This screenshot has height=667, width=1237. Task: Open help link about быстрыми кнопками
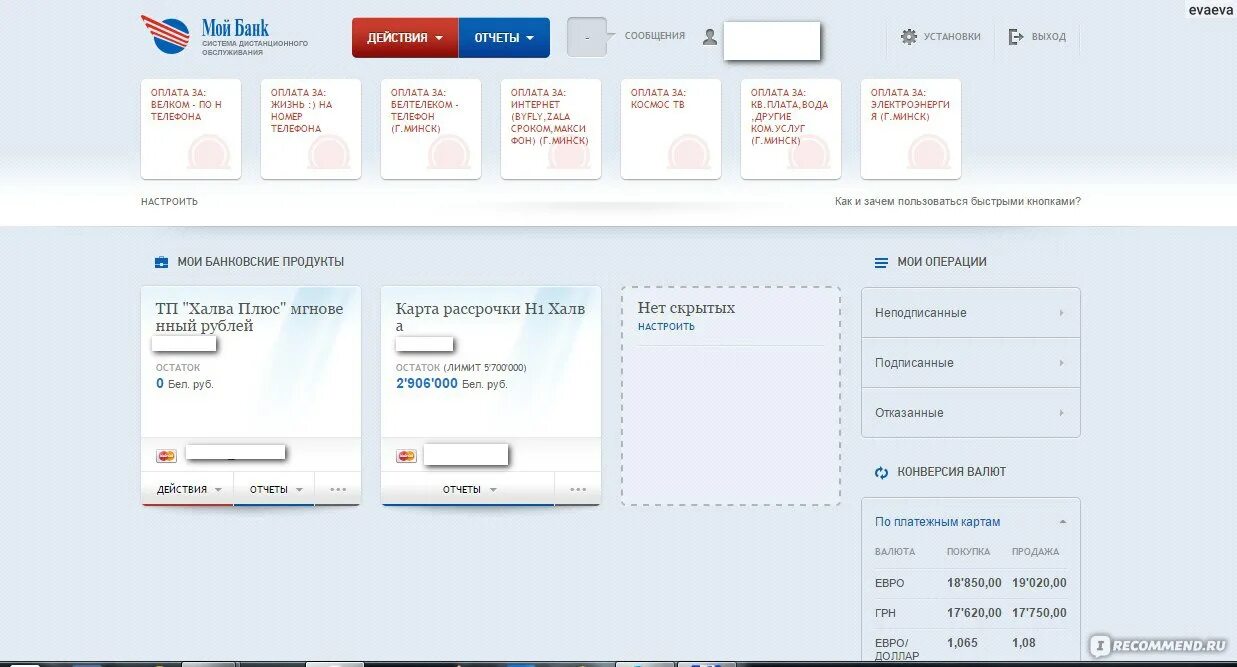[x=956, y=201]
